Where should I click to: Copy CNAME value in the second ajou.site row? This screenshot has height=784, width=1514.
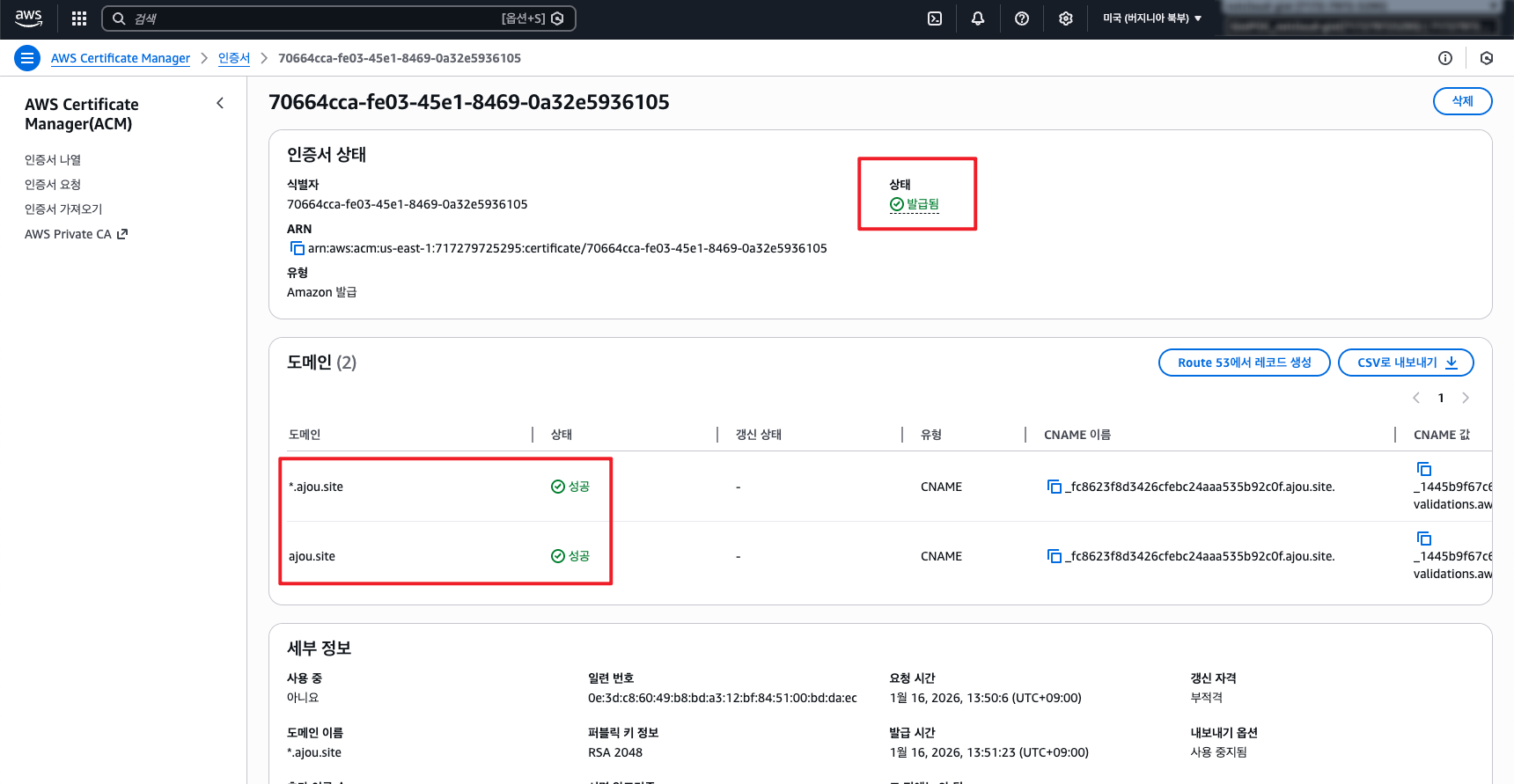coord(1423,539)
